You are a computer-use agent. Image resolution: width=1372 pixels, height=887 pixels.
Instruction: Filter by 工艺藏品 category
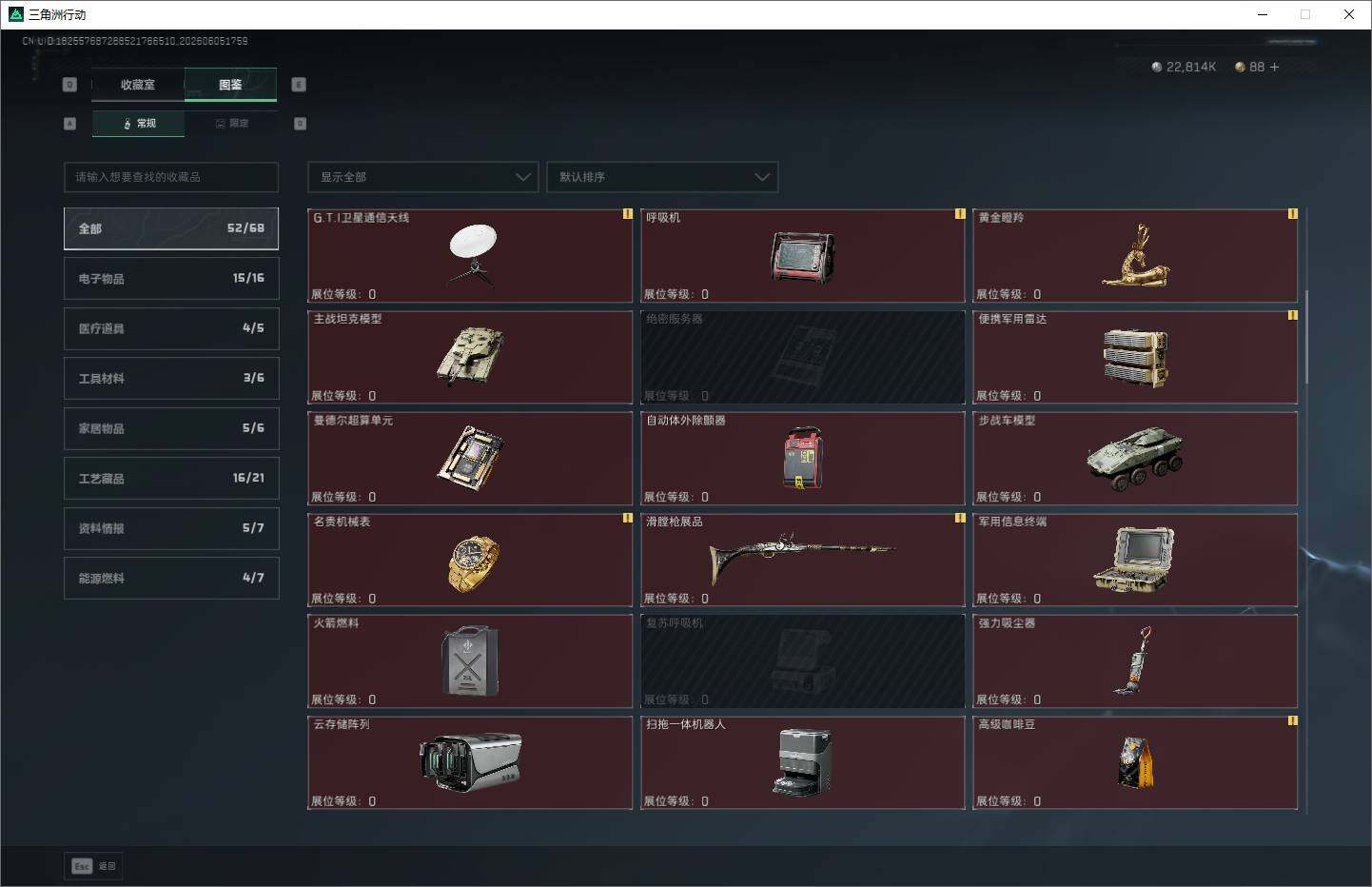point(171,478)
